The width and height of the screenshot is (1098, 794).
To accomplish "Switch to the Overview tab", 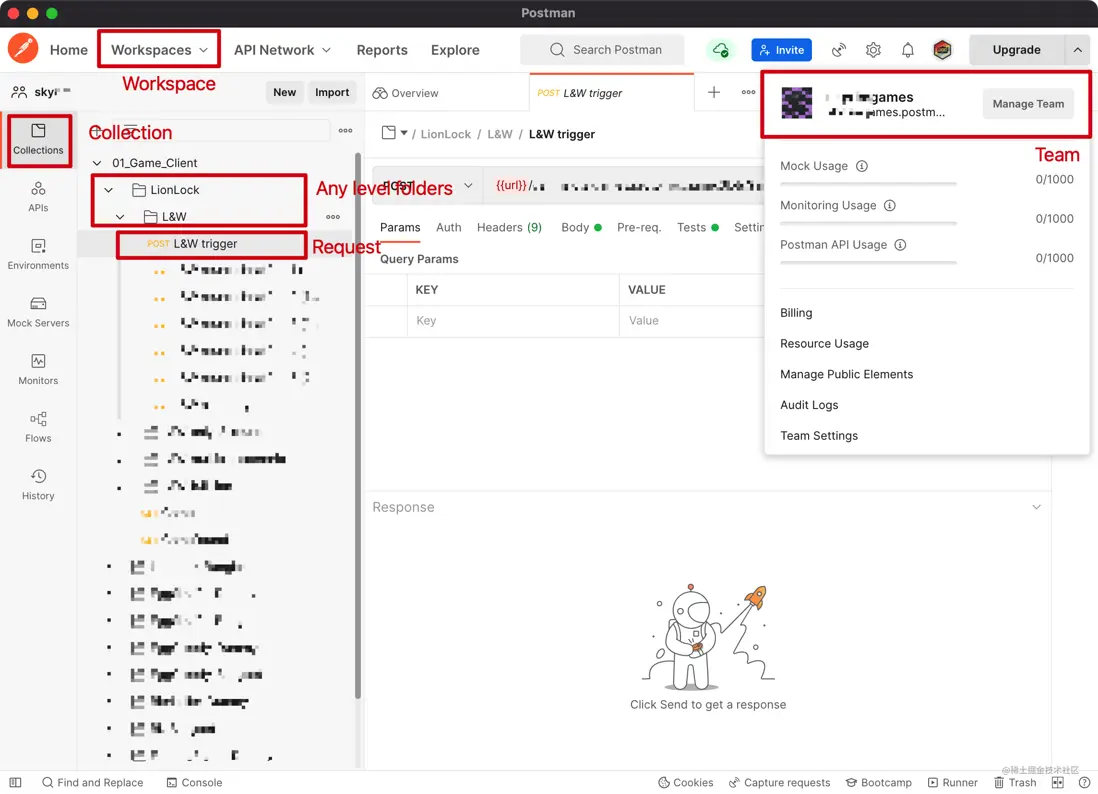I will [405, 93].
